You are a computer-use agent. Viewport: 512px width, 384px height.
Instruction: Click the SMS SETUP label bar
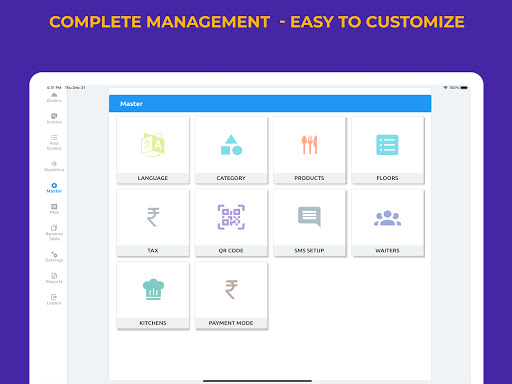point(309,250)
